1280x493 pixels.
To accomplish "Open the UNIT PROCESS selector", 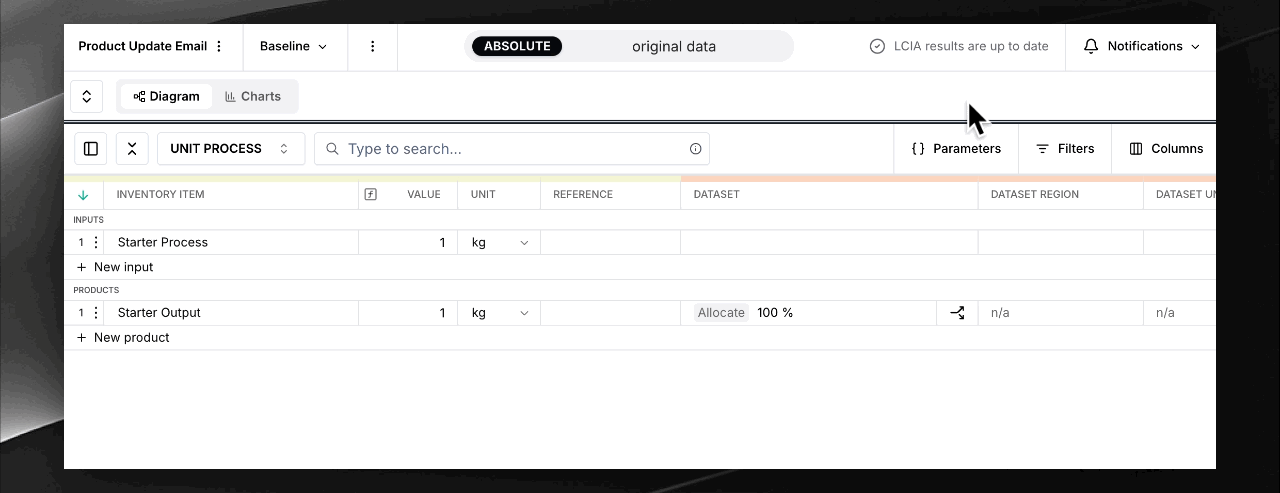I will [230, 149].
